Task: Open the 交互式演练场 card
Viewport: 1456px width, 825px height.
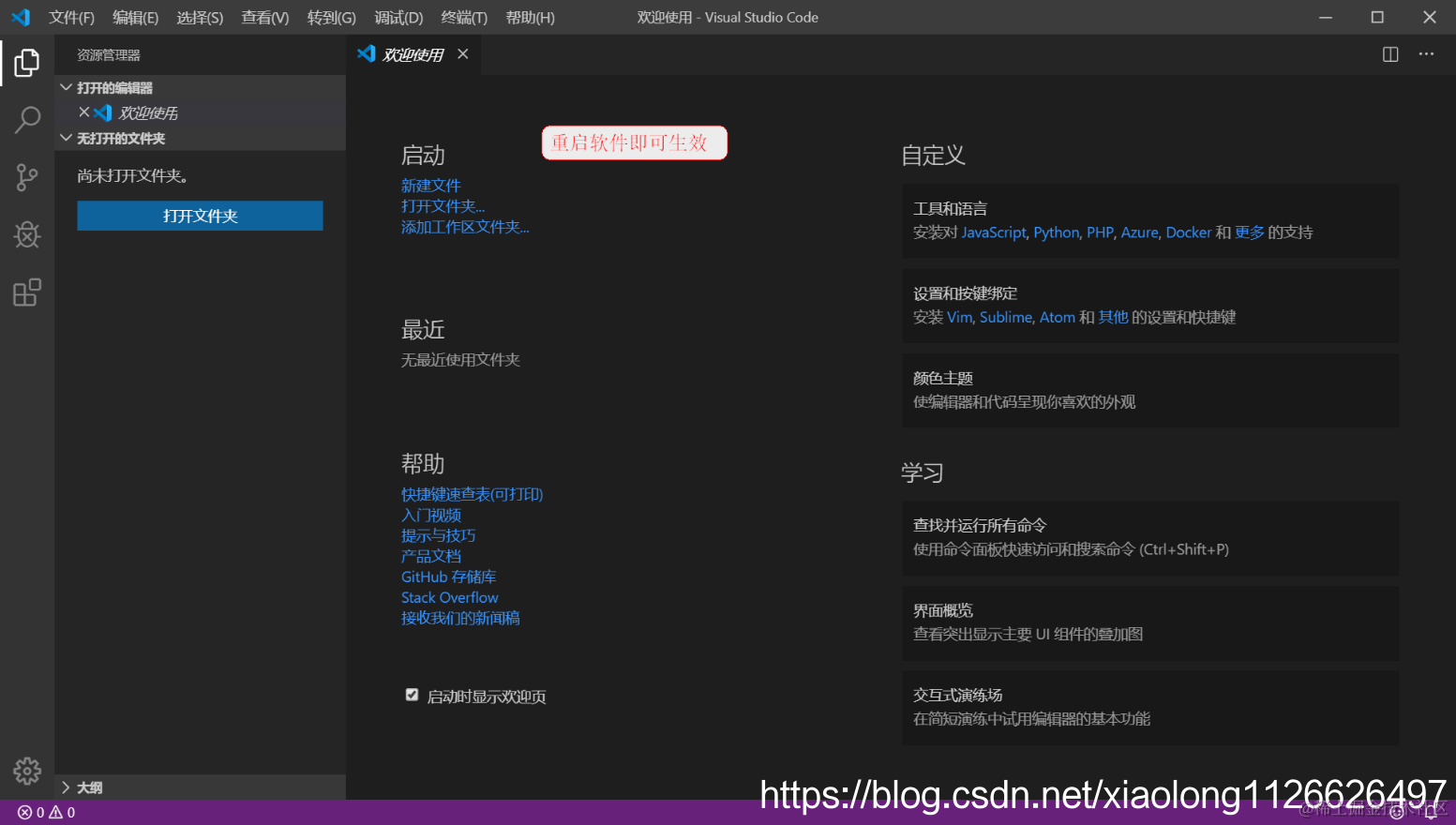Action: [1150, 708]
